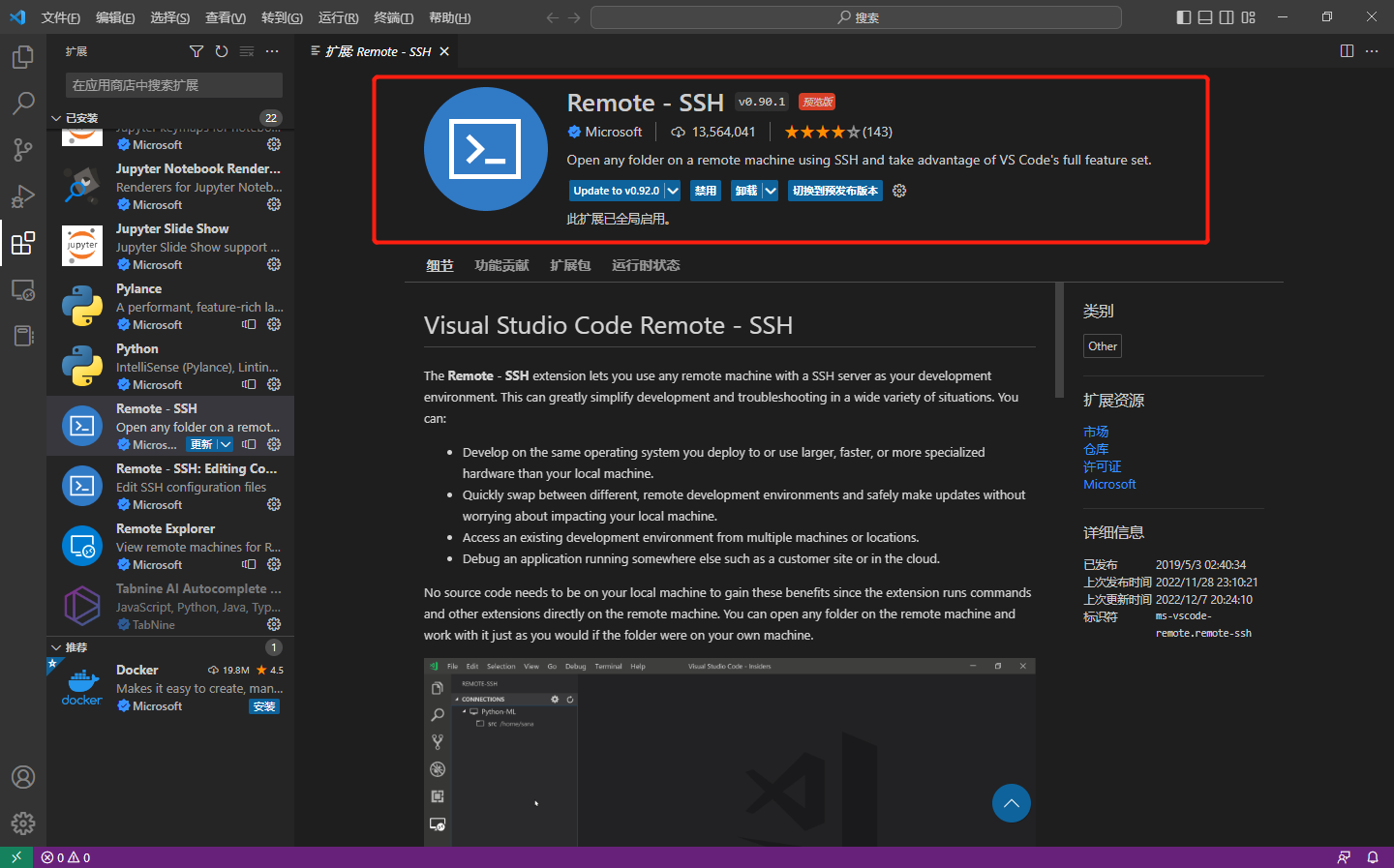
Task: Collapse the installed extensions section
Action: [x=56, y=118]
